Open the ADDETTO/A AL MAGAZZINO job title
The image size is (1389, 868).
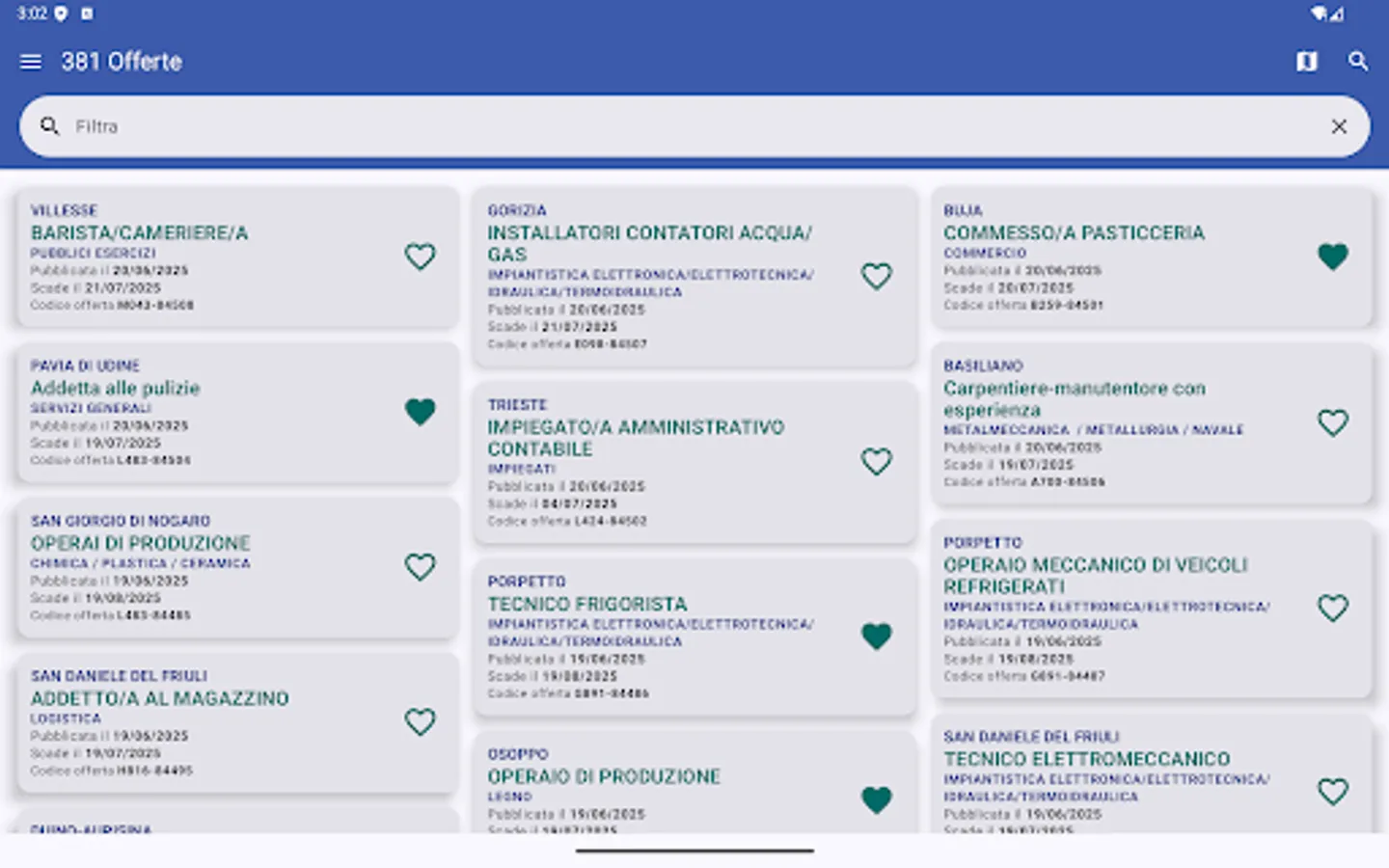tap(159, 698)
